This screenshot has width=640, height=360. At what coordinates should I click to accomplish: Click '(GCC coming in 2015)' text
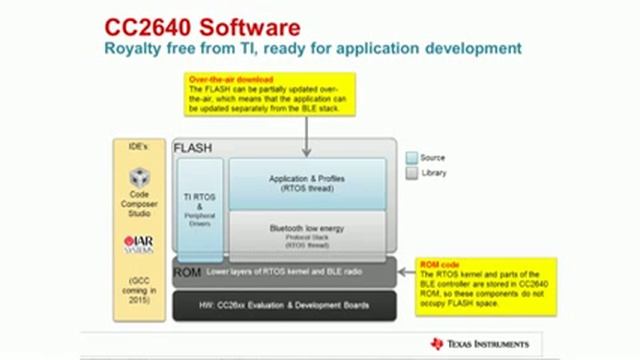tap(139, 290)
